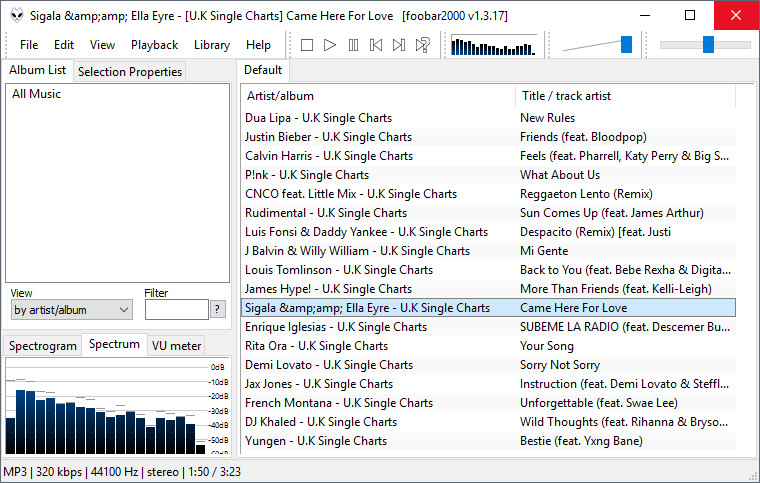The height and width of the screenshot is (483, 760).
Task: Select All Music in the album list
Action: click(x=36, y=94)
